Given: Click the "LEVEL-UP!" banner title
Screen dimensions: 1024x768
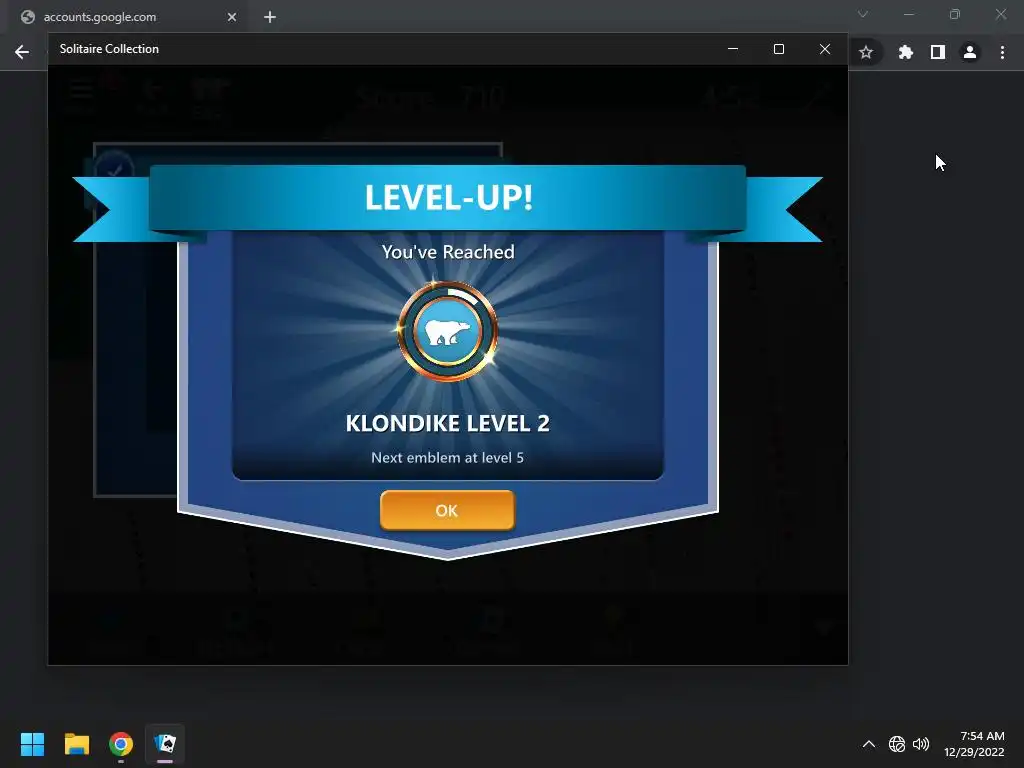Looking at the screenshot, I should pos(449,197).
